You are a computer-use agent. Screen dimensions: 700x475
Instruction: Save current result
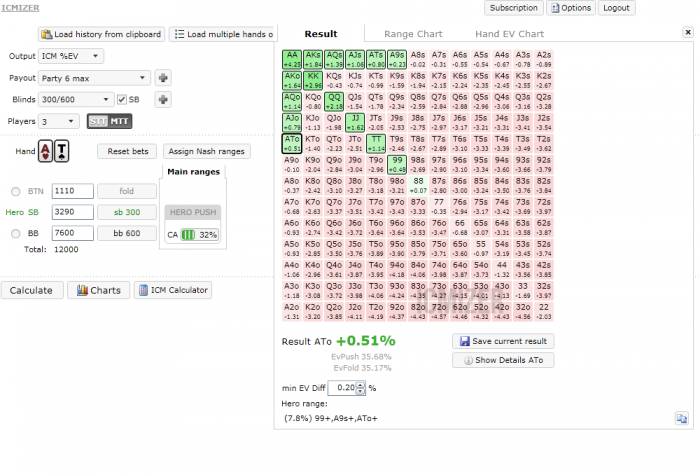(503, 341)
